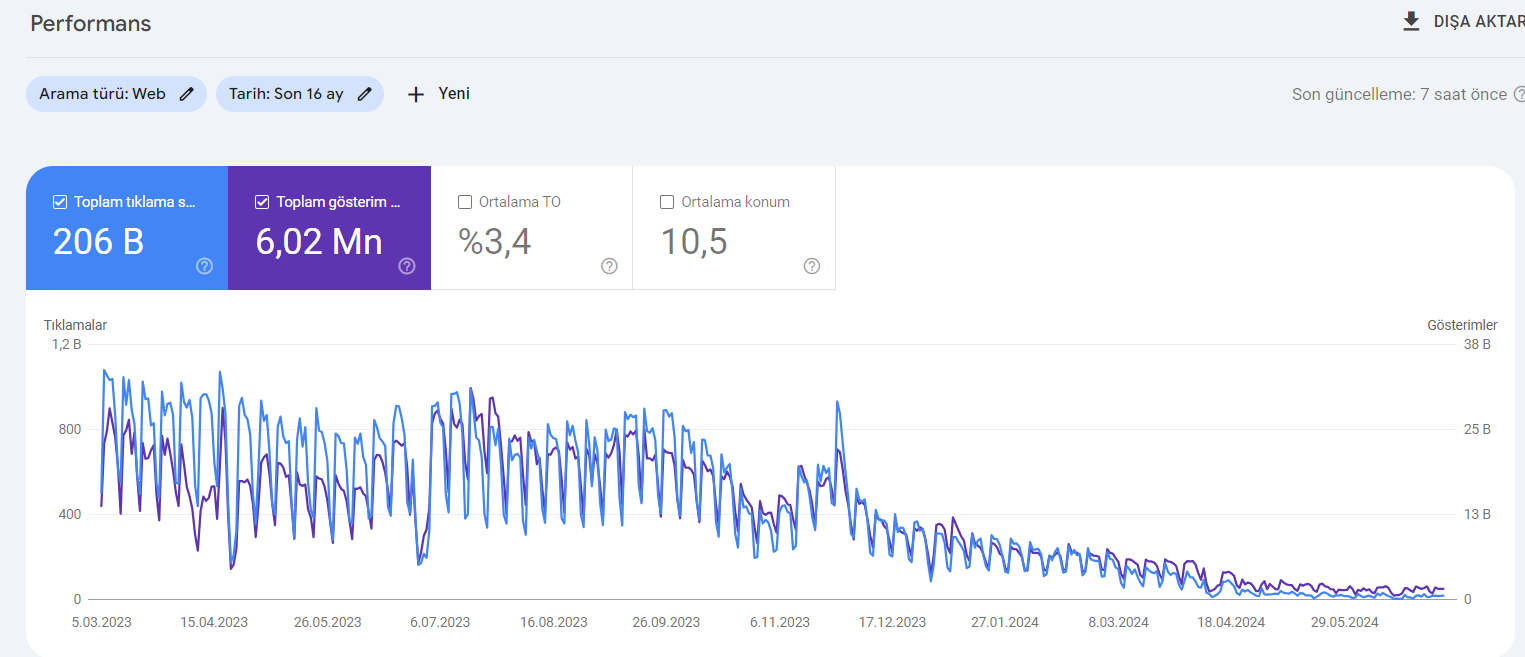Click the download icon beside DIŞA AKTAR
1525x657 pixels.
[x=1411, y=22]
